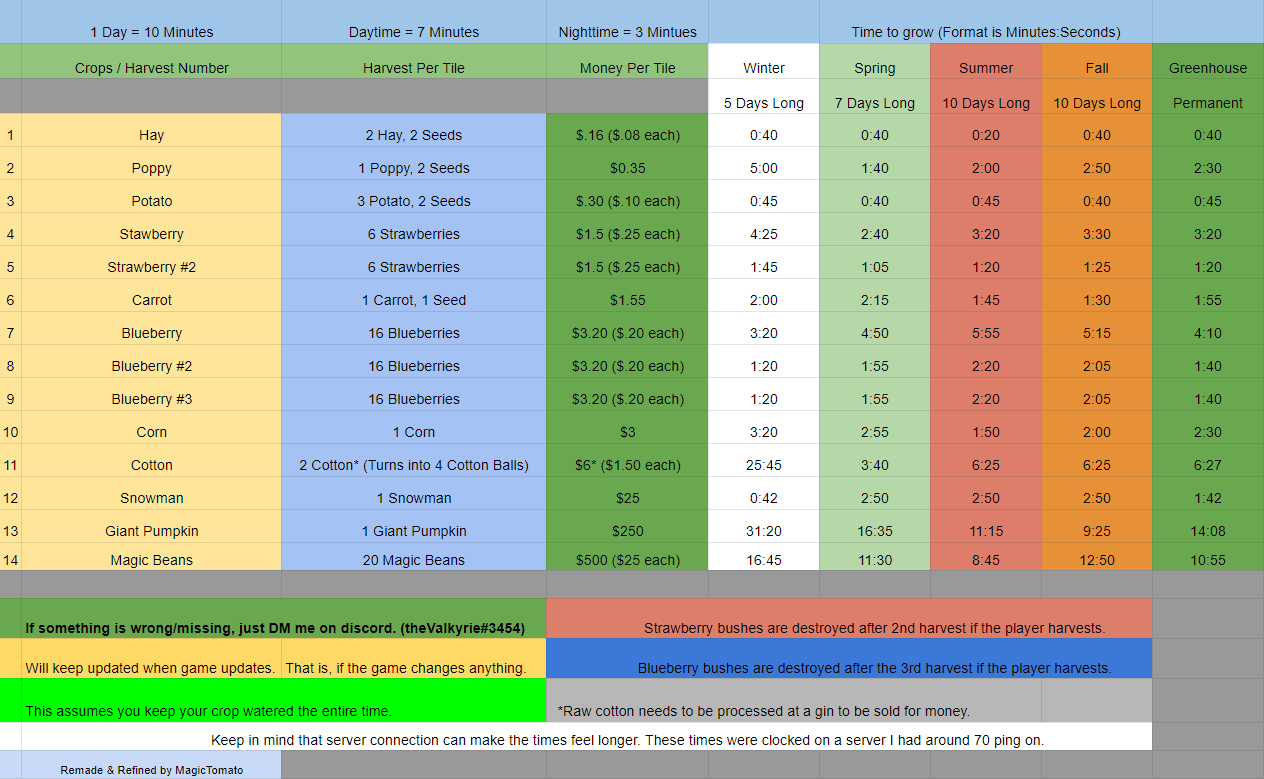
Task: Click Remade & Refined by MagicTomato credit
Action: [x=151, y=770]
